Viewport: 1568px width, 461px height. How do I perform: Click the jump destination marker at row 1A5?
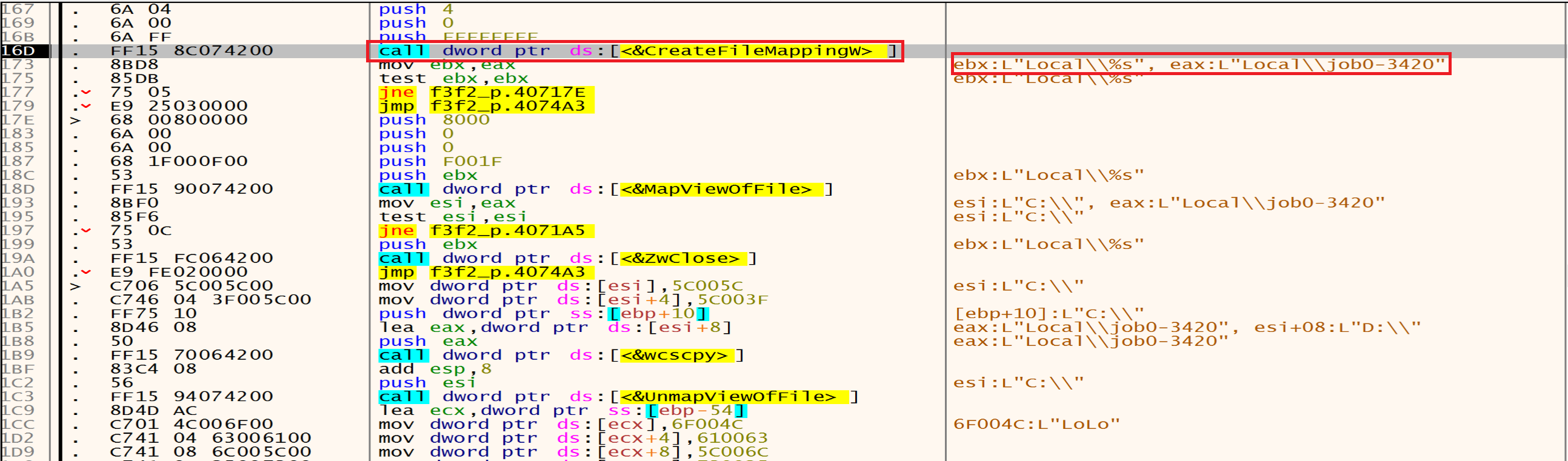pos(75,286)
